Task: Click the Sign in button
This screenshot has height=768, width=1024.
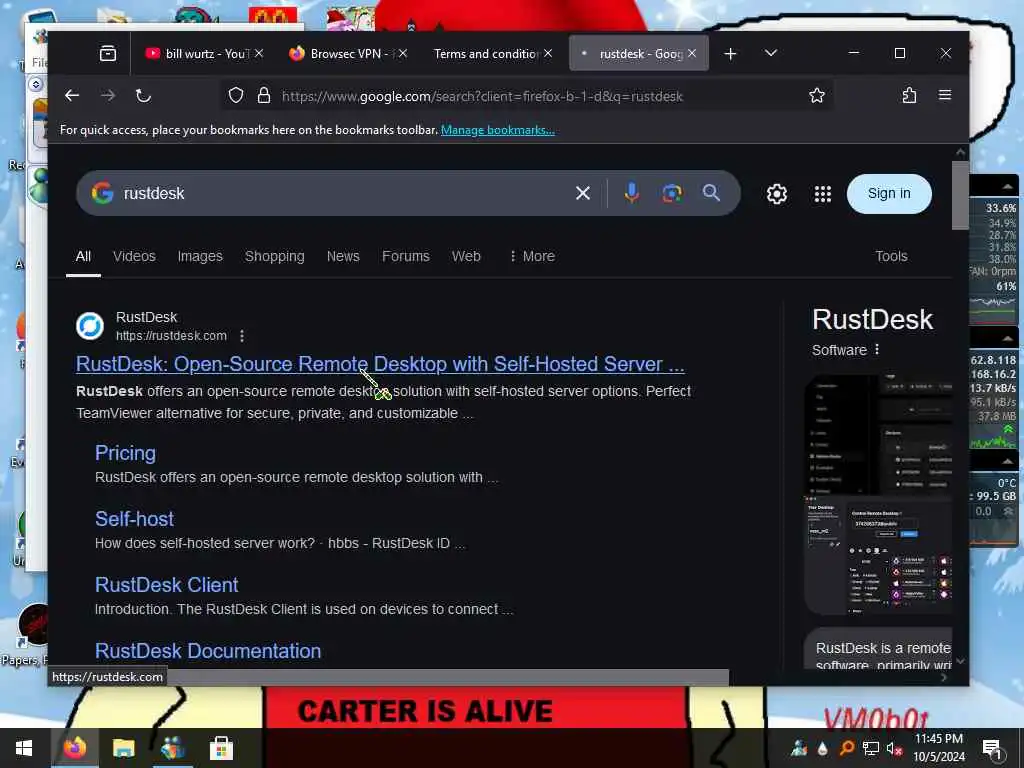Action: coord(889,193)
